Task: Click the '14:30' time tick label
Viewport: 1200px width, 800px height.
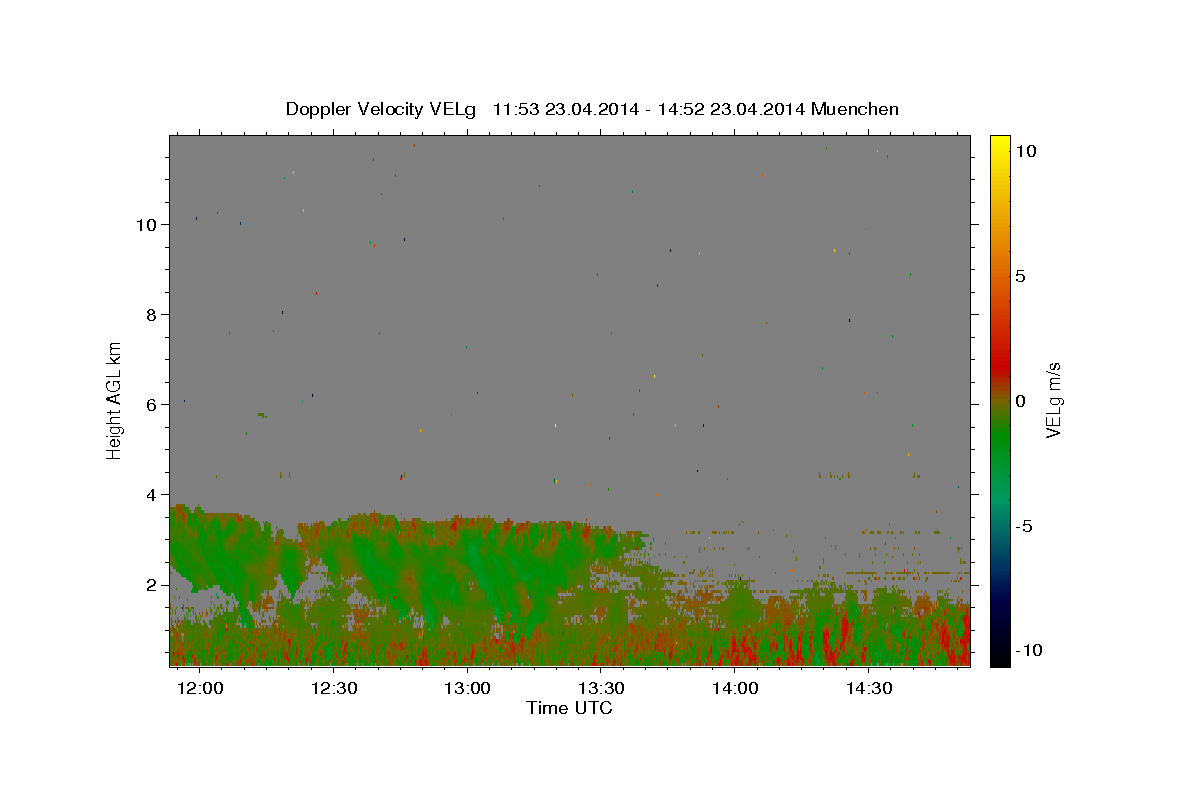Action: coord(870,689)
